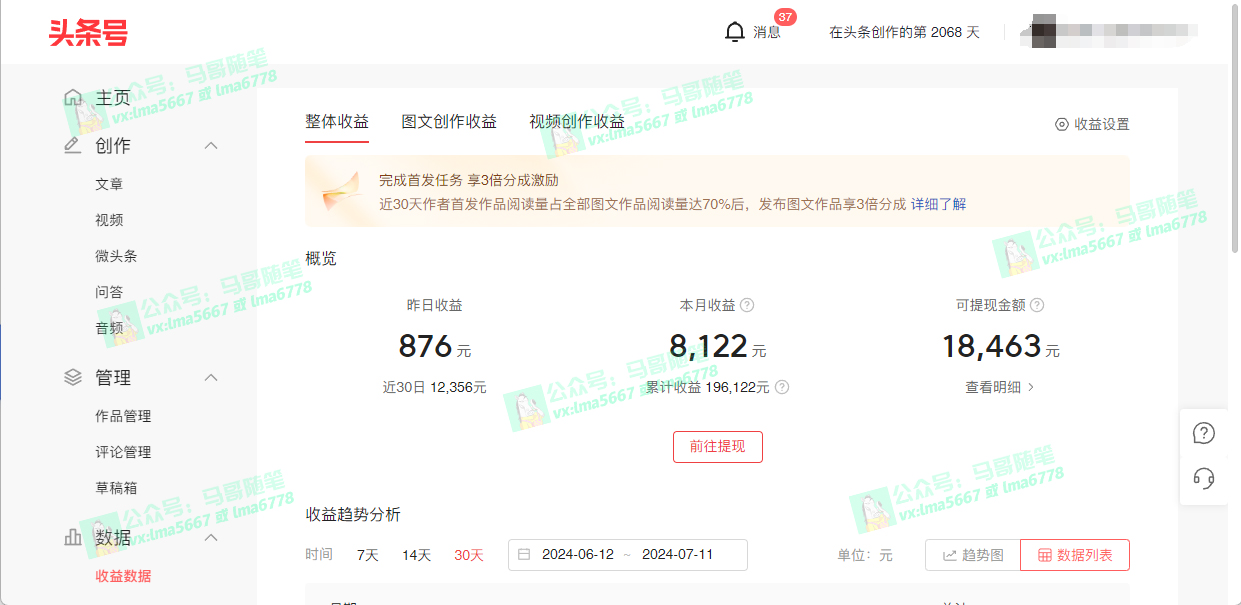Select the 7天 time range

click(x=367, y=554)
